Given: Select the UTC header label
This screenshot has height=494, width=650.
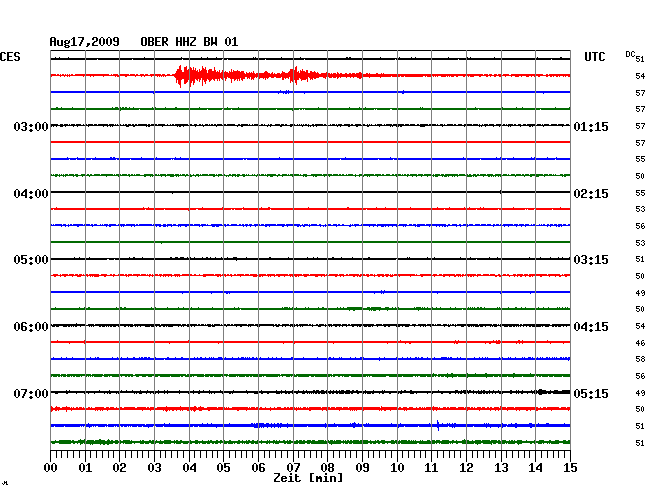Looking at the screenshot, I should [594, 57].
